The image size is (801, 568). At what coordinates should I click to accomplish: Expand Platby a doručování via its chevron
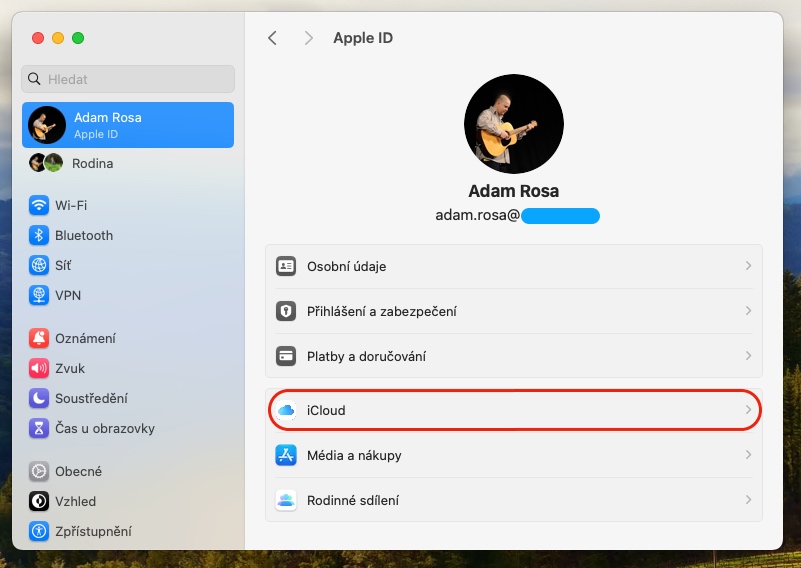pos(748,356)
